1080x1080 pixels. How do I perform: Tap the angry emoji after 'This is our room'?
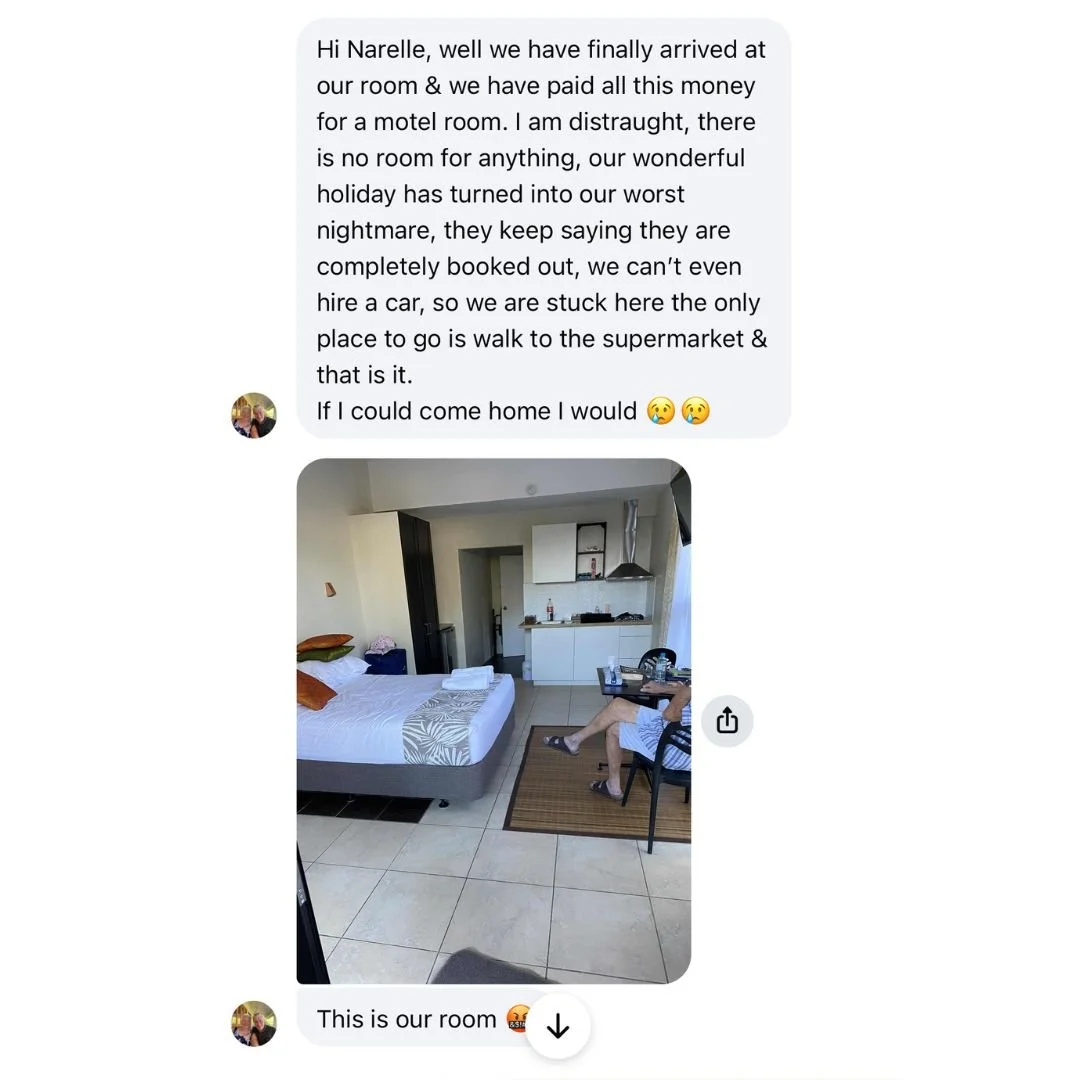point(519,1019)
